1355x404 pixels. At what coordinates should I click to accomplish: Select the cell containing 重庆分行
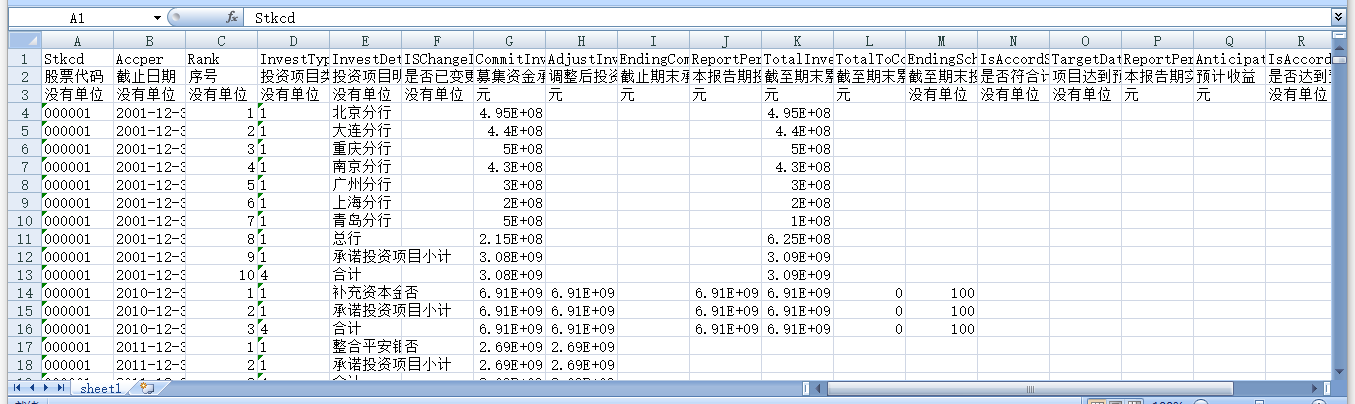point(365,149)
